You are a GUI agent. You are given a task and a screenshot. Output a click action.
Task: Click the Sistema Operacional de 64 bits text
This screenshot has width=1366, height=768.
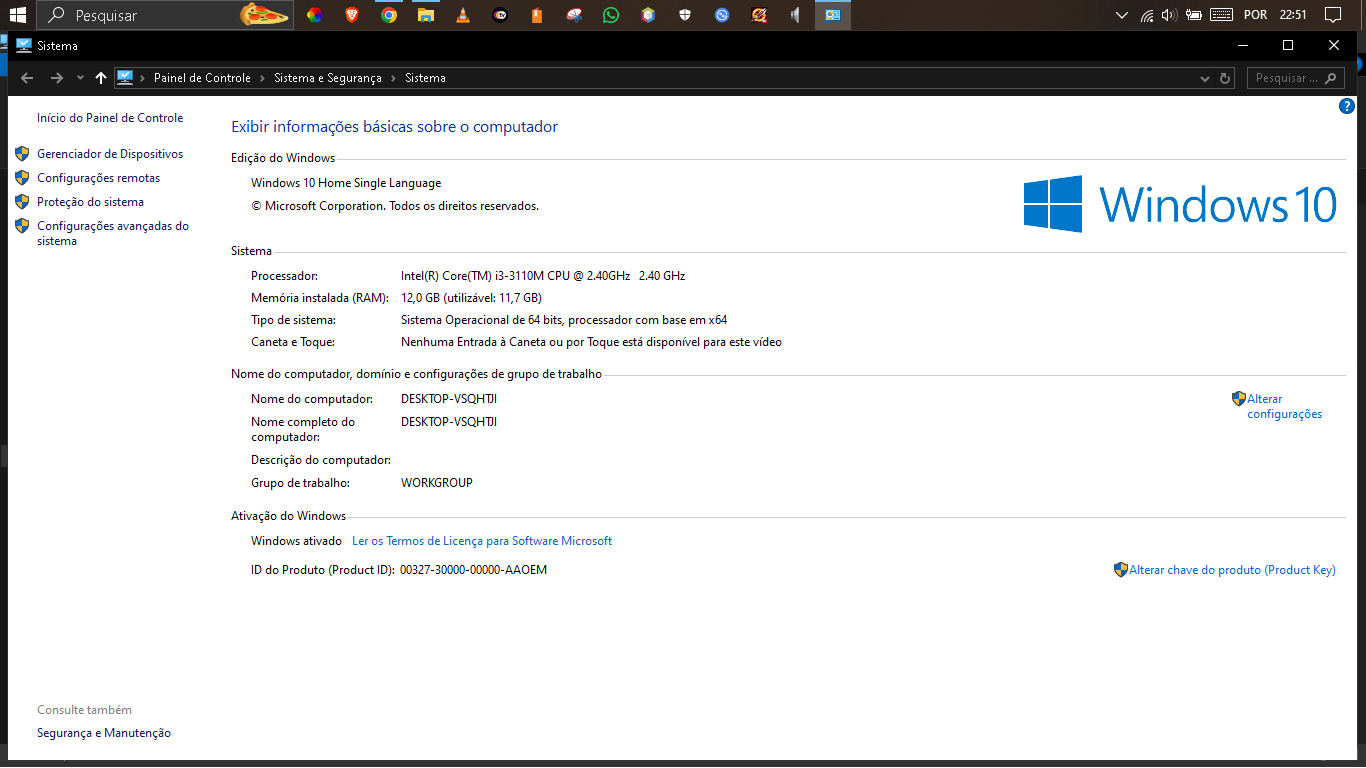pos(564,320)
